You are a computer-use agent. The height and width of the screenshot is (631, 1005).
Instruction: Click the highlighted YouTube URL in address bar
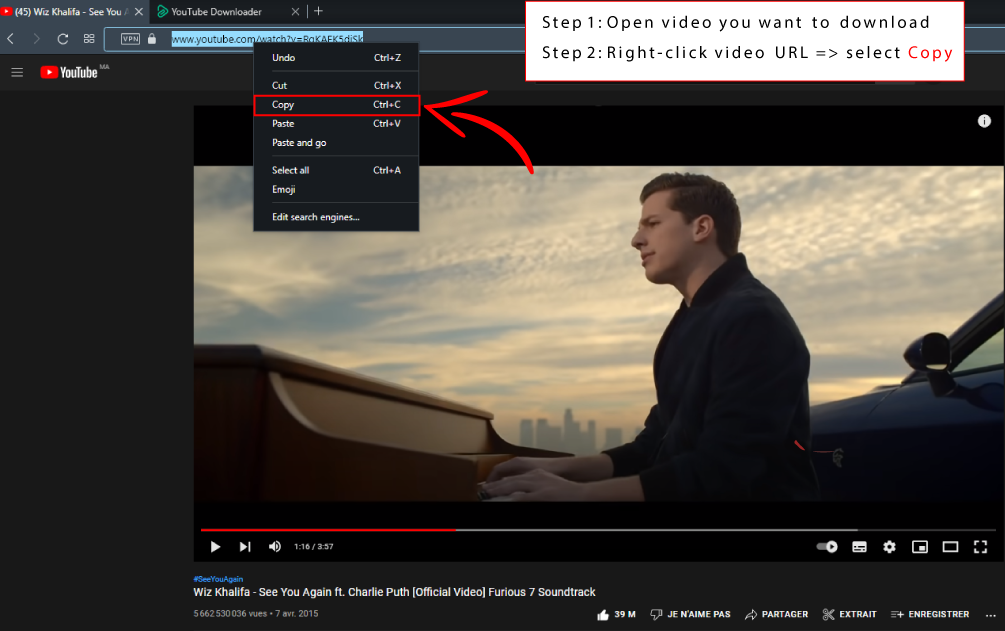click(267, 38)
